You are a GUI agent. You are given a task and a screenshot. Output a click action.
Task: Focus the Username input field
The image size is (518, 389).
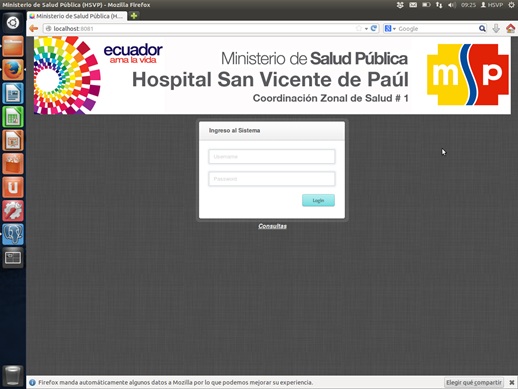(x=272, y=156)
